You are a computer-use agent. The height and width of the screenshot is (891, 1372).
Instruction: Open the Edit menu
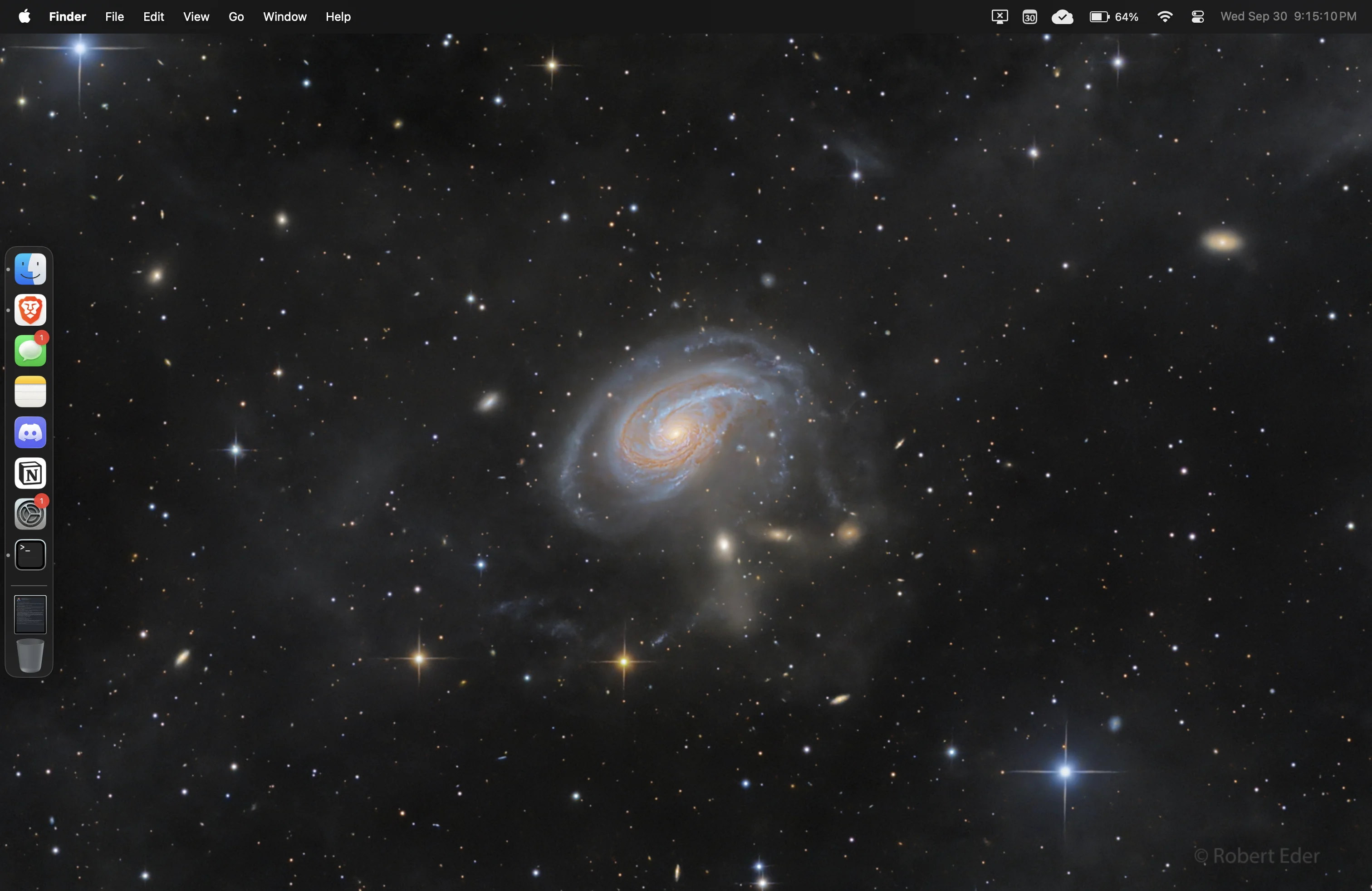coord(153,17)
